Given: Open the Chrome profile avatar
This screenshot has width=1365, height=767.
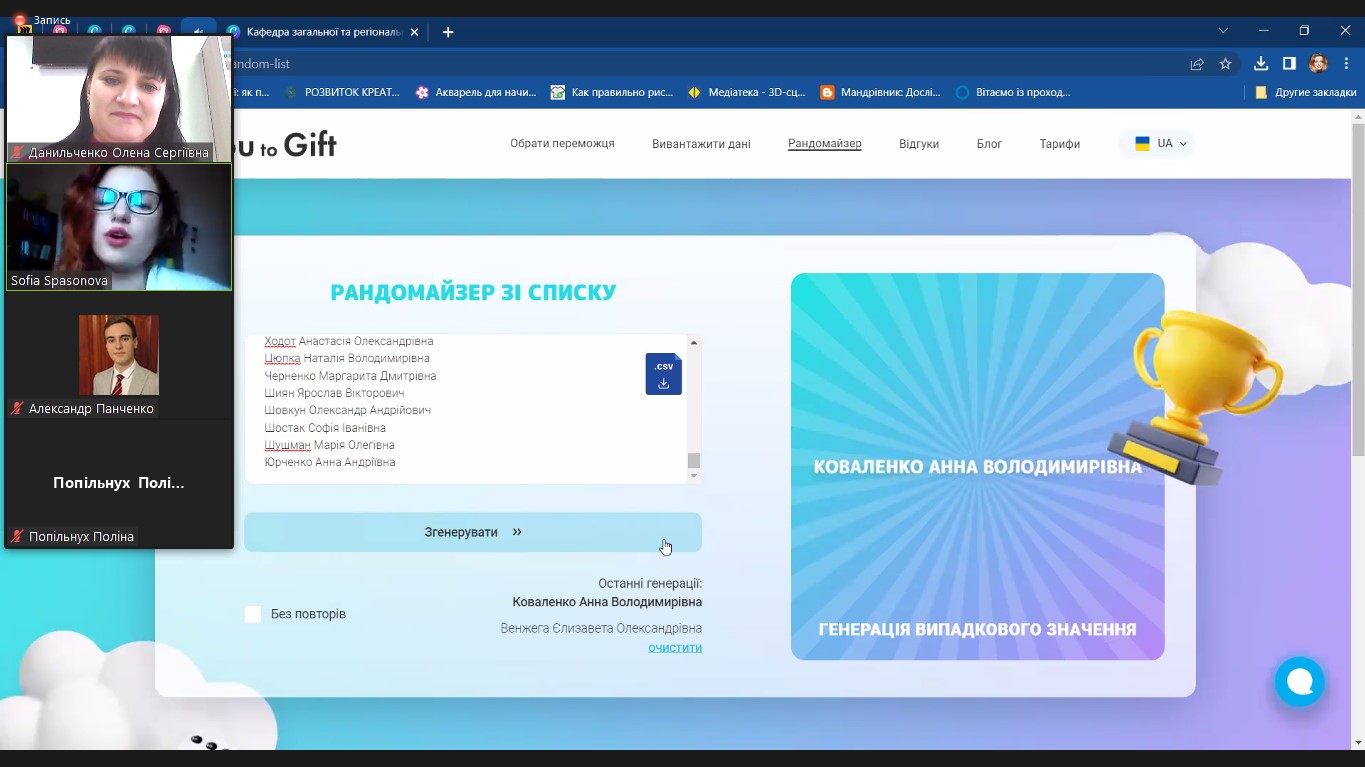Looking at the screenshot, I should [x=1318, y=64].
